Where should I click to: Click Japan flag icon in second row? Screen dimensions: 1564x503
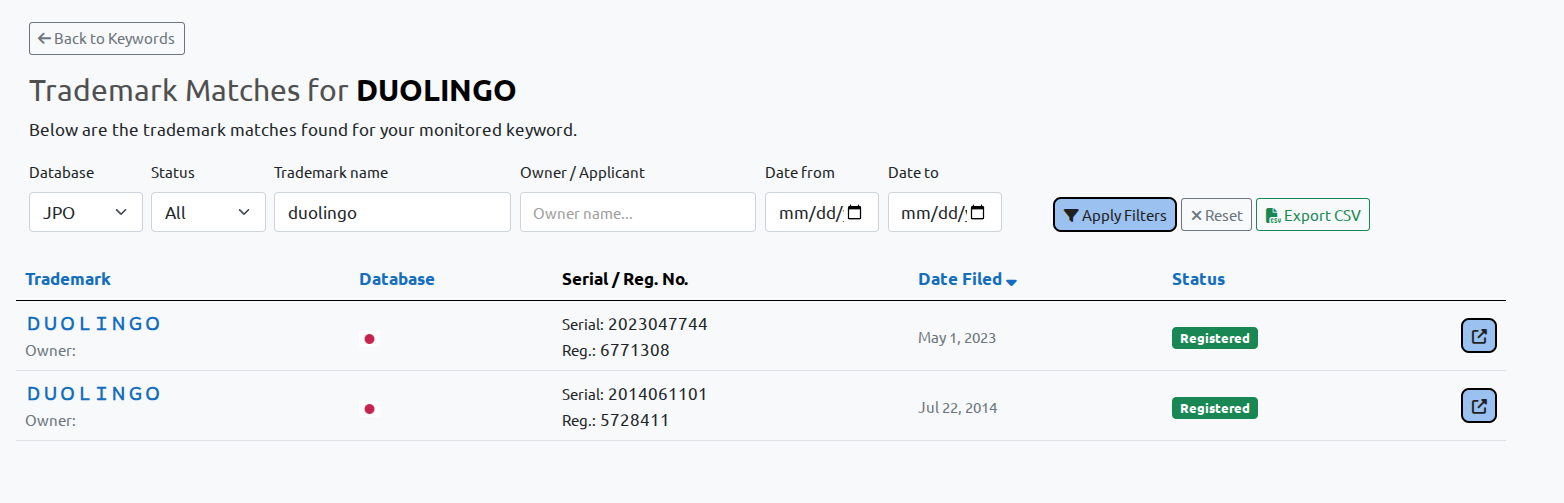[x=369, y=409]
